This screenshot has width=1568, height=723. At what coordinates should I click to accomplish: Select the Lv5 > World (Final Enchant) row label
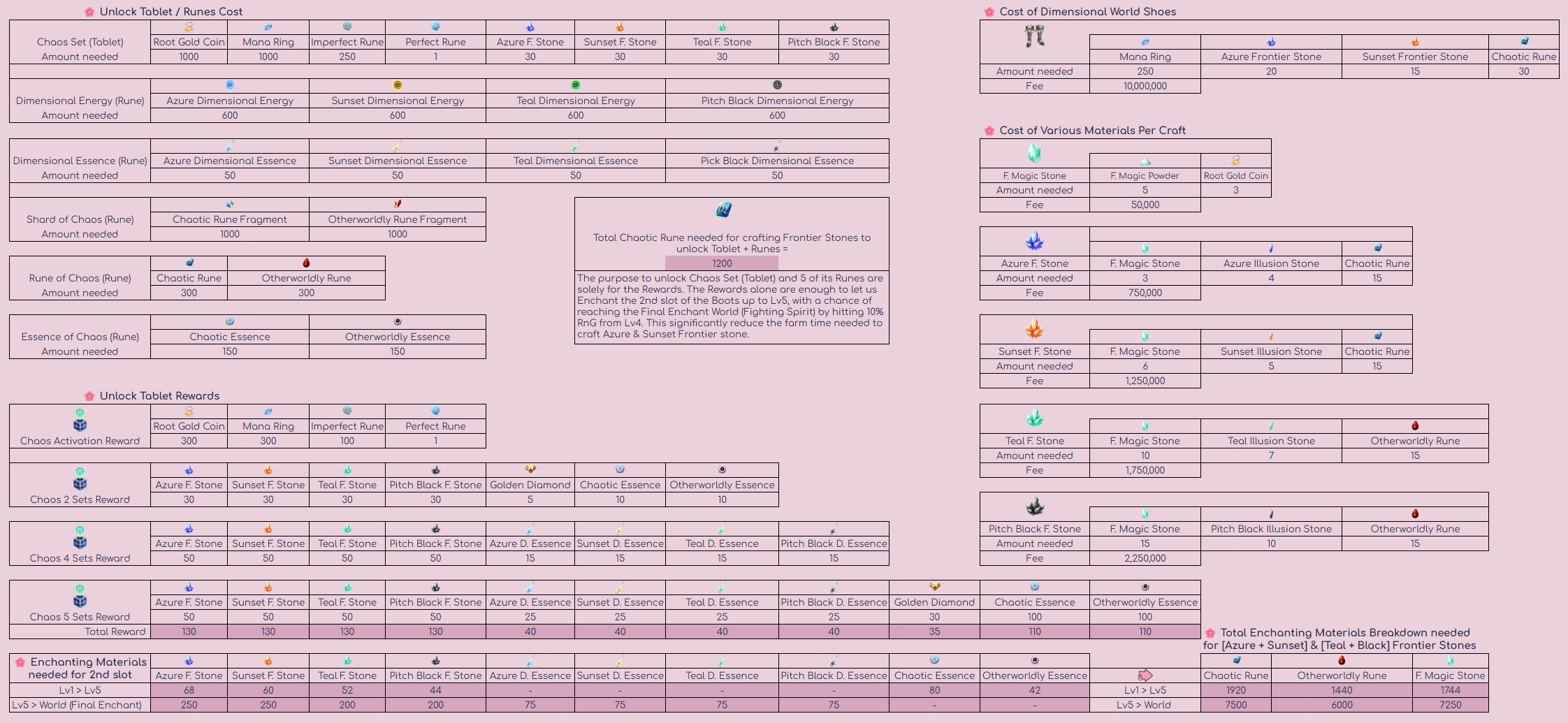77,705
